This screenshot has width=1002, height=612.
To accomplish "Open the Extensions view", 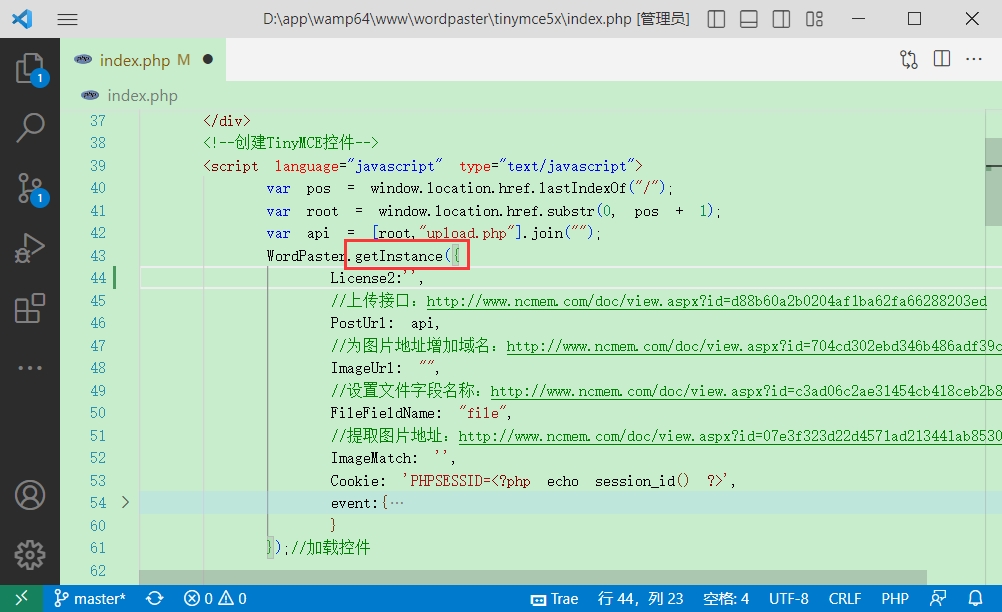I will [30, 308].
